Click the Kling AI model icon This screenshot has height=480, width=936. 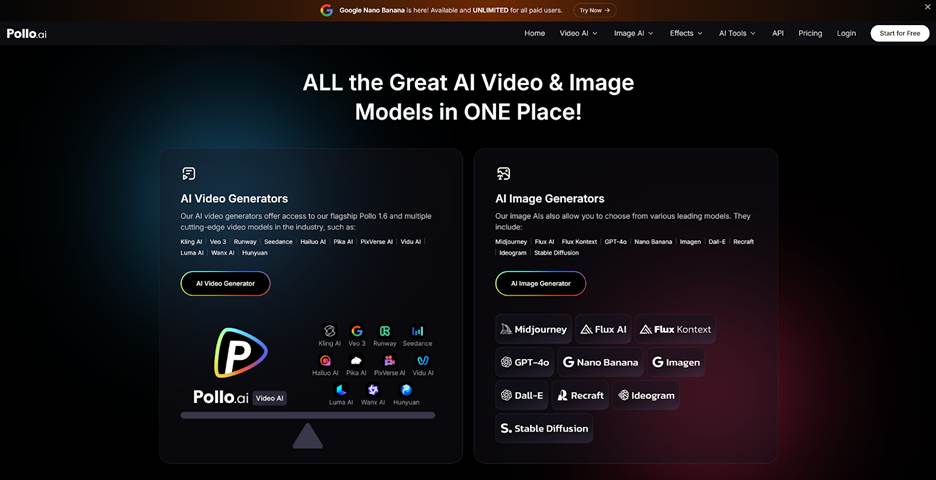coord(329,331)
